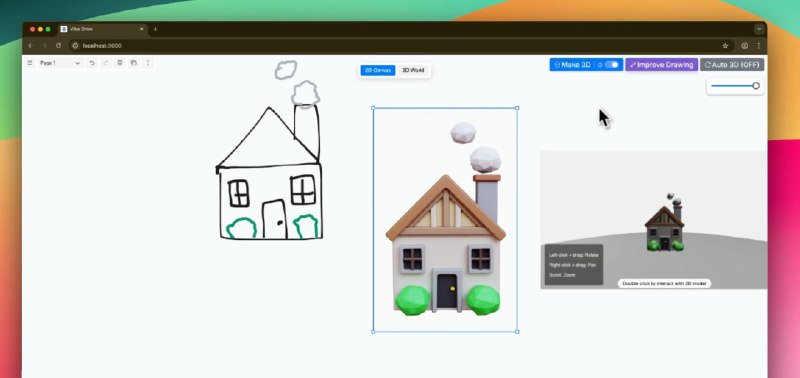
Task: Open Chrome's three-dot menu
Action: tap(759, 45)
